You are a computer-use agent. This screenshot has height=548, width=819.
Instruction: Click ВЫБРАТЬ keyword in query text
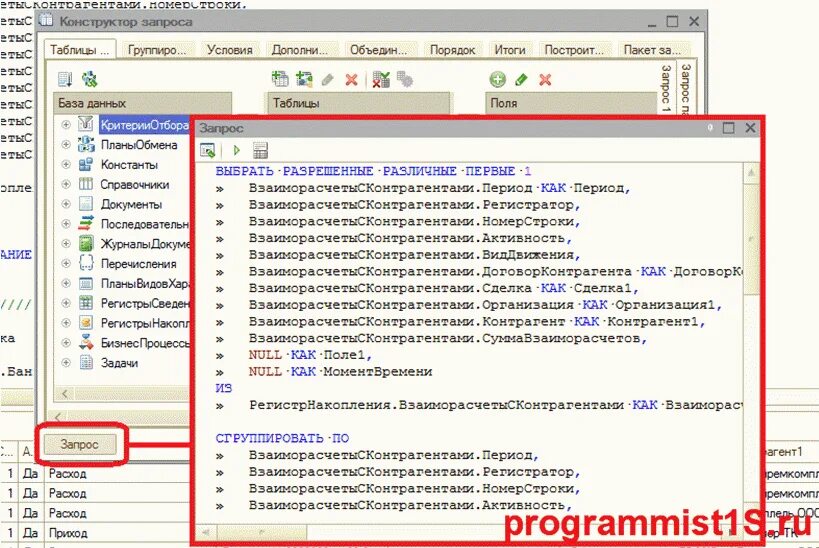click(x=244, y=171)
